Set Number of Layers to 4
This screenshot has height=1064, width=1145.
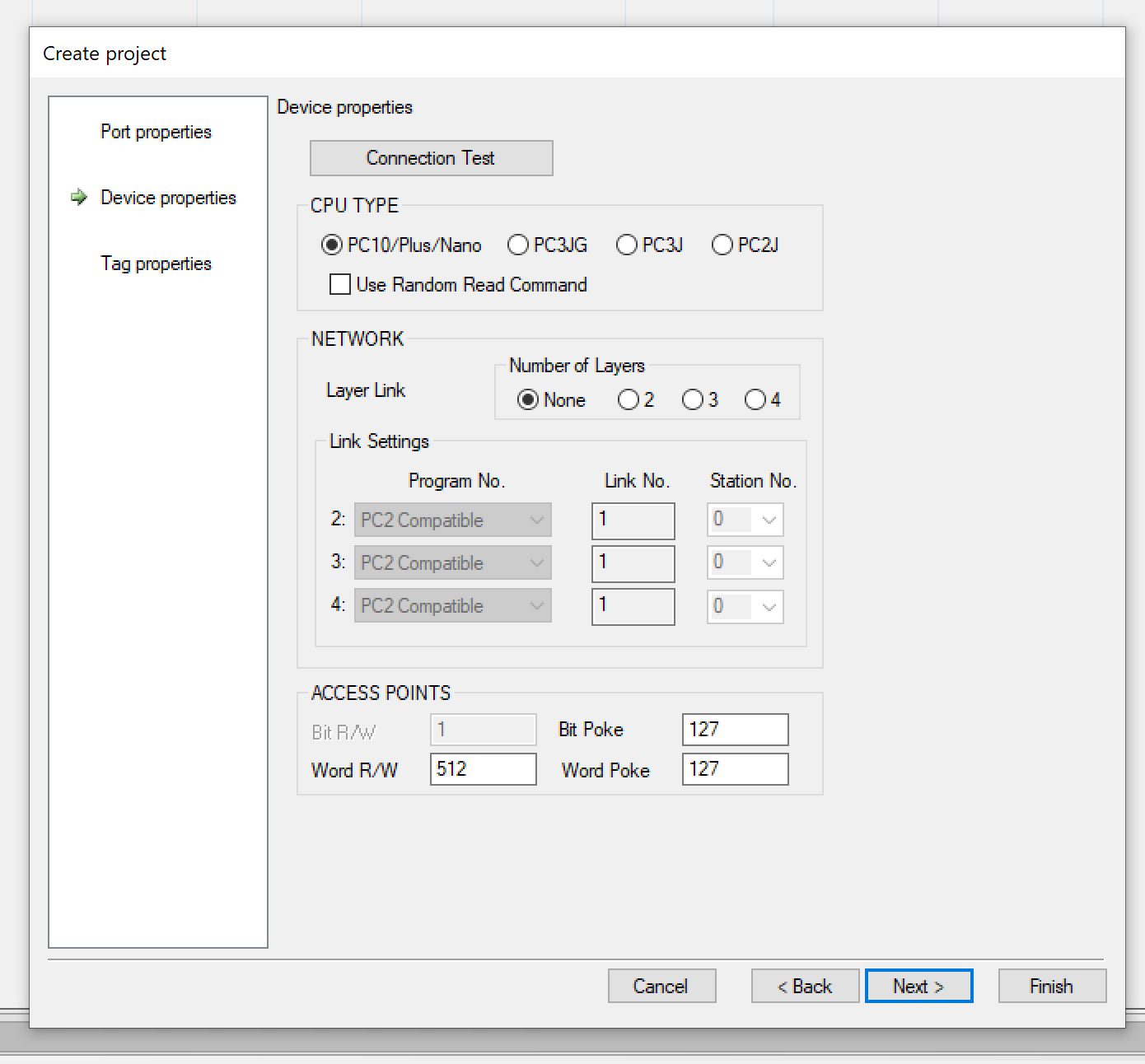pyautogui.click(x=755, y=400)
